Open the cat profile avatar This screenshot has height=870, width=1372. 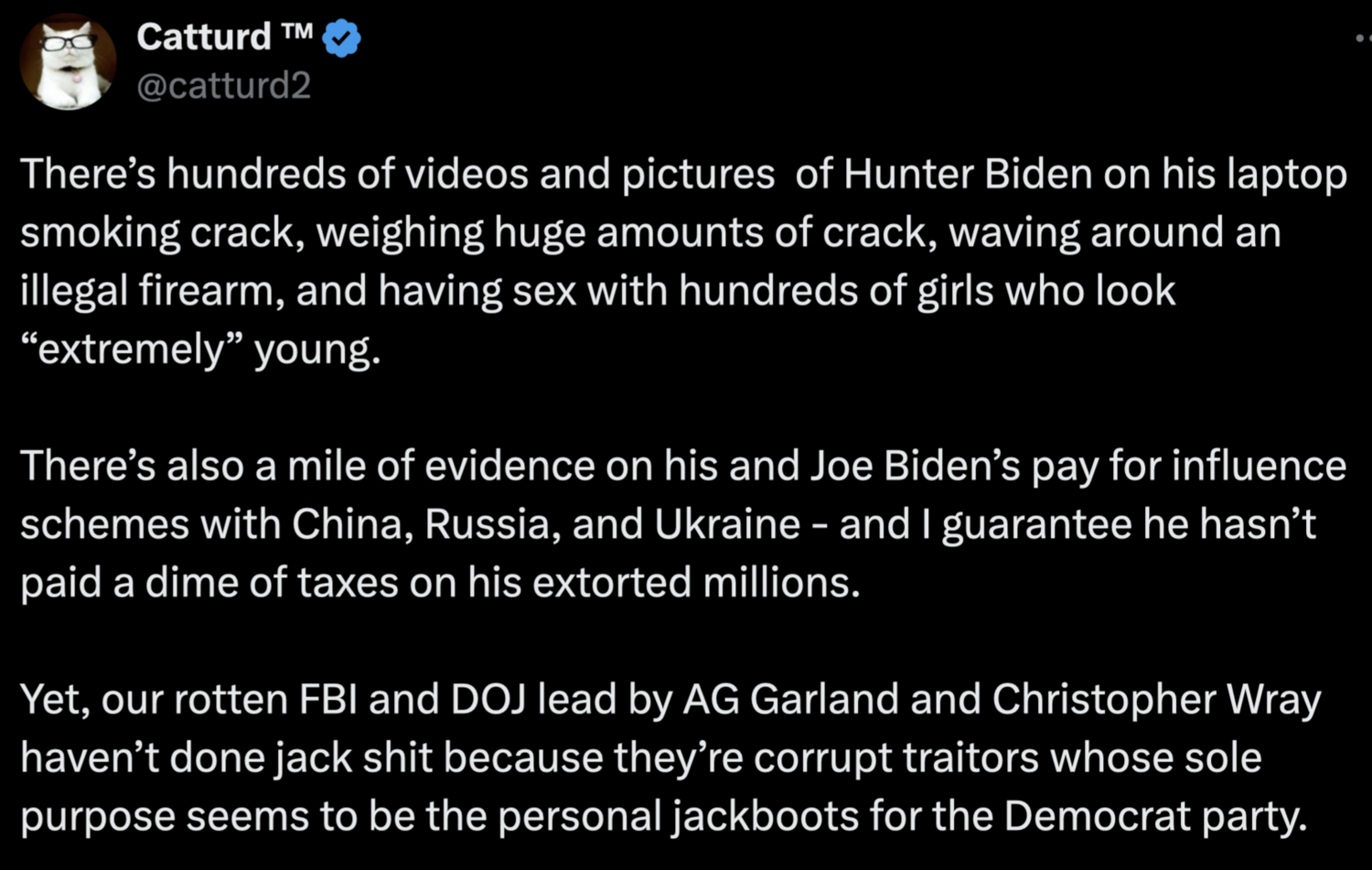pos(69,61)
